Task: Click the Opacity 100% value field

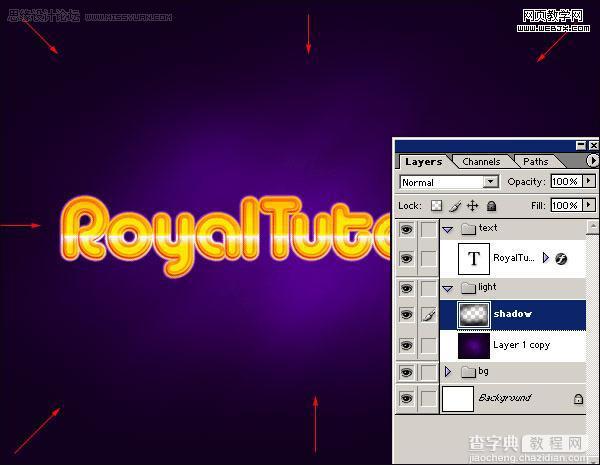Action: [566, 181]
